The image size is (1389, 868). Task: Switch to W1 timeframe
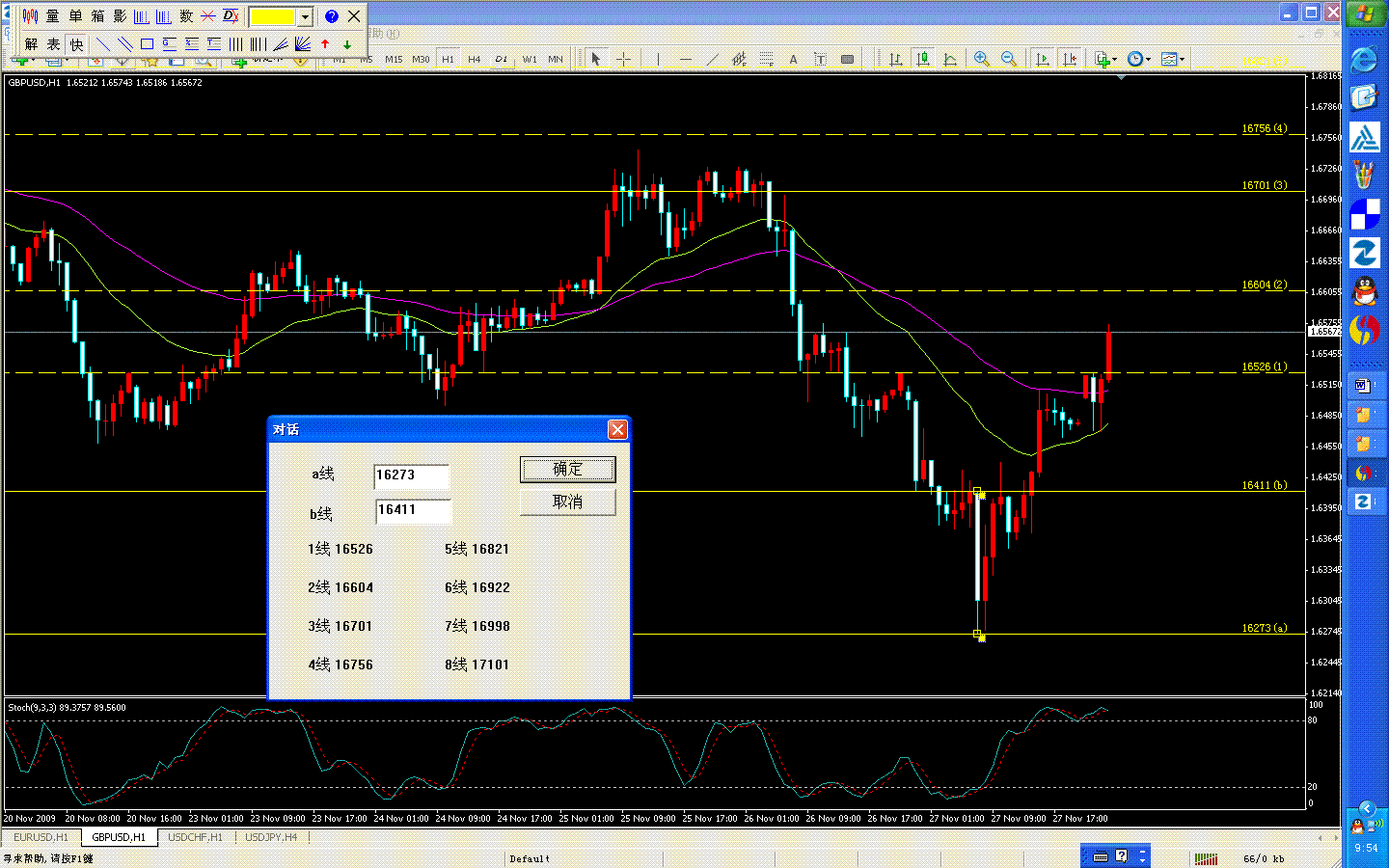(x=530, y=60)
